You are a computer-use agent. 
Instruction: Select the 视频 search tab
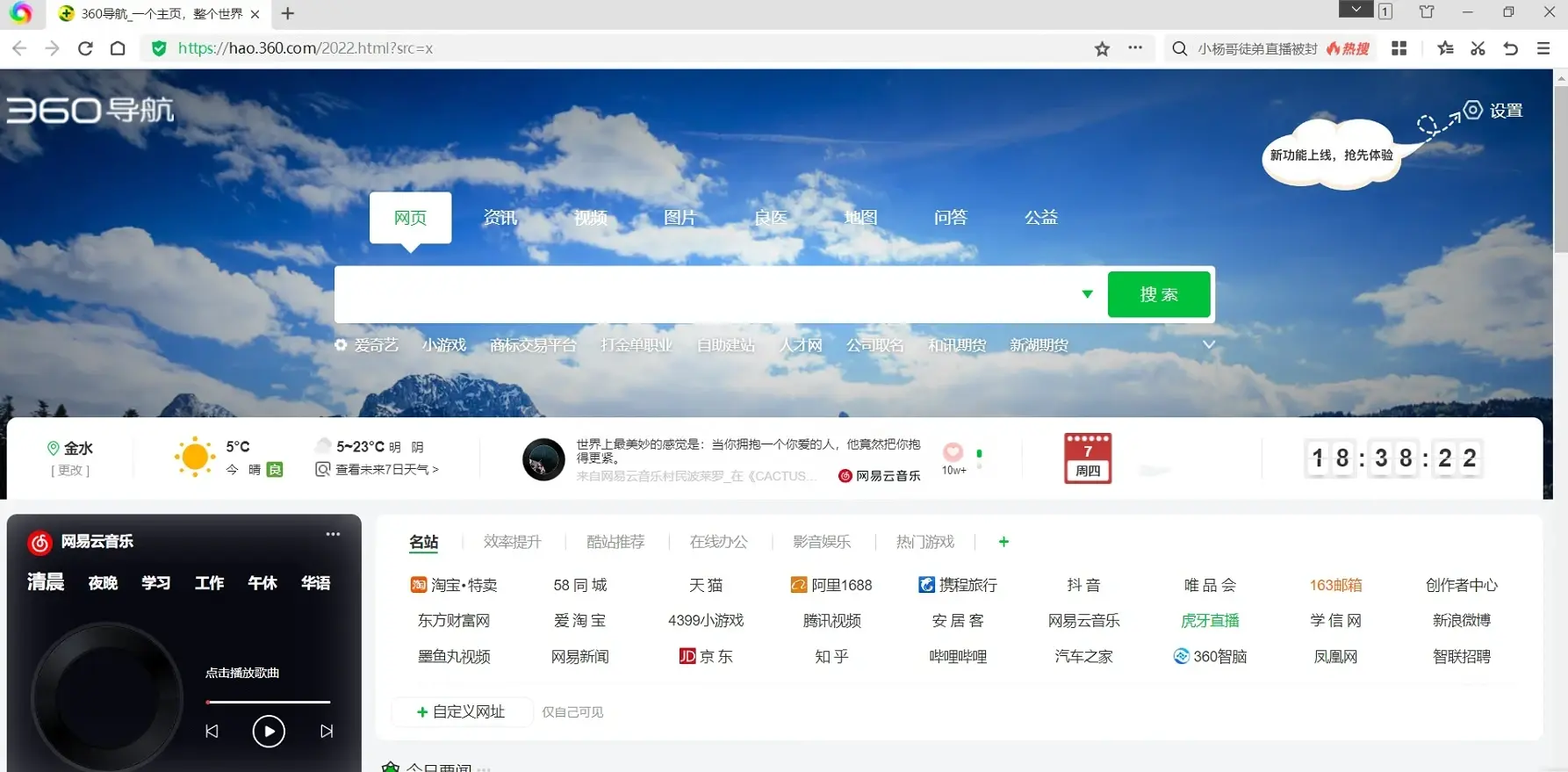pyautogui.click(x=591, y=217)
